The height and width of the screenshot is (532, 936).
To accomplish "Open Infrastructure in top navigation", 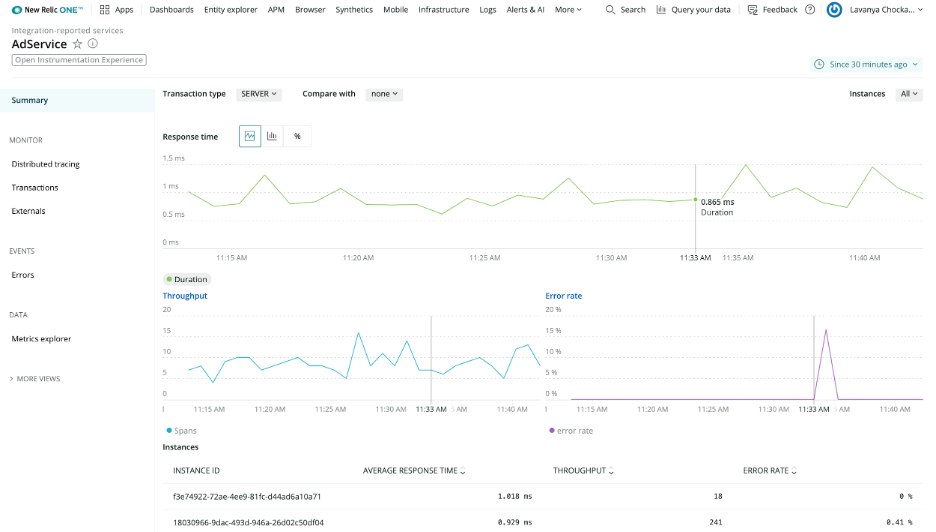I will tap(444, 10).
